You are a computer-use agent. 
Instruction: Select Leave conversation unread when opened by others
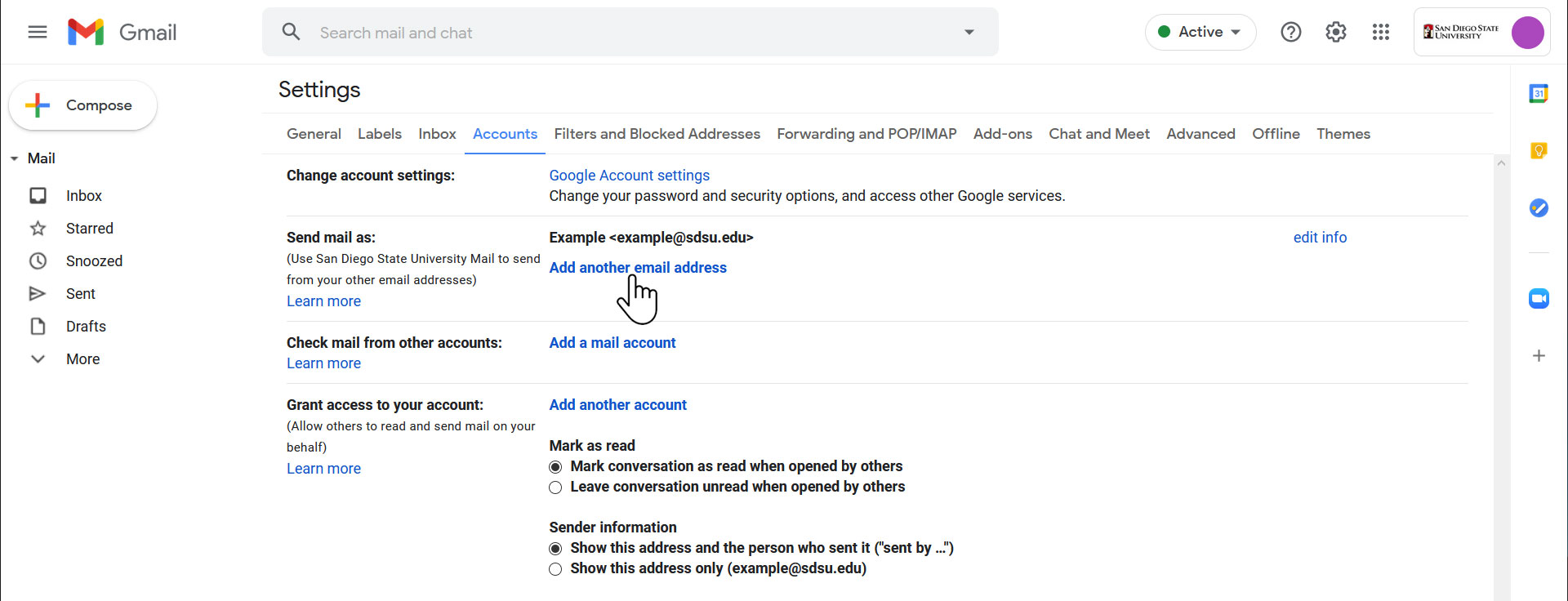click(555, 487)
